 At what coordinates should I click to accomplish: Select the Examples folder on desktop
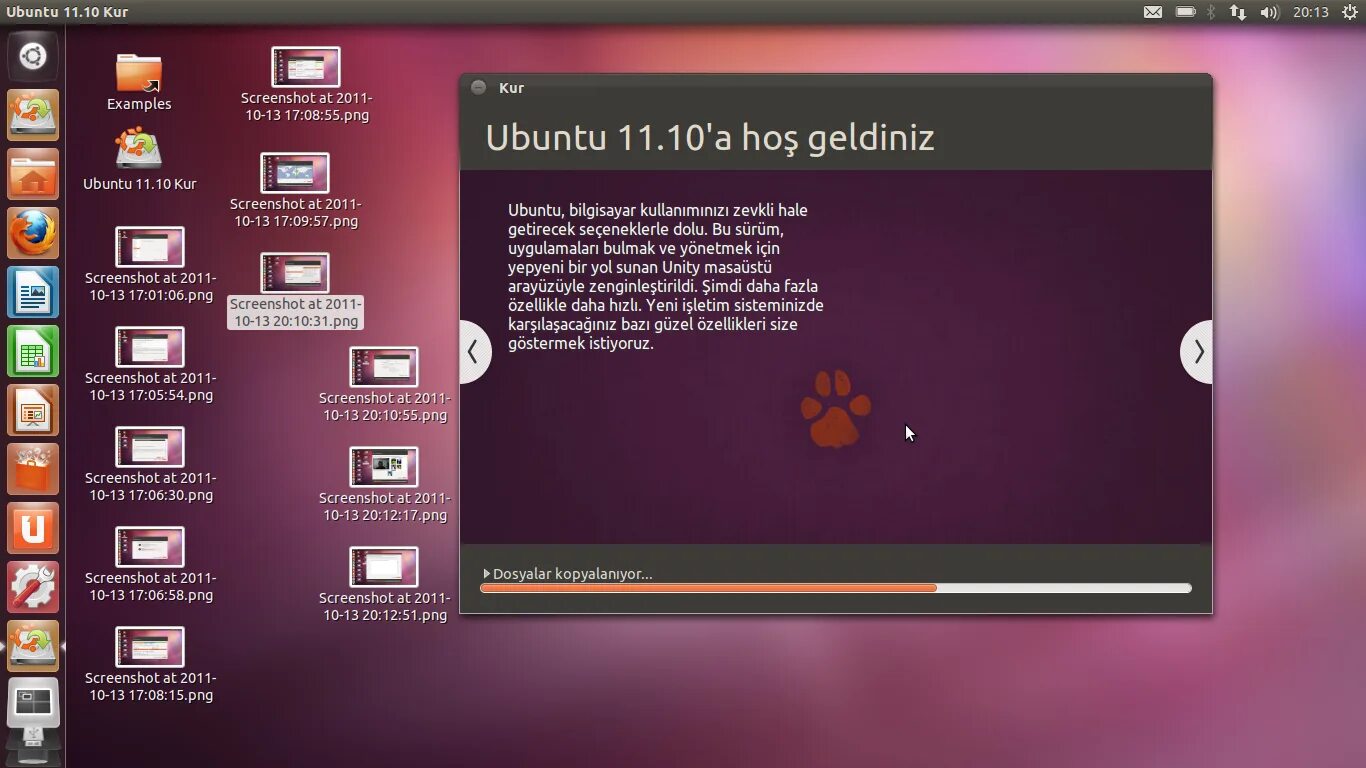click(139, 82)
